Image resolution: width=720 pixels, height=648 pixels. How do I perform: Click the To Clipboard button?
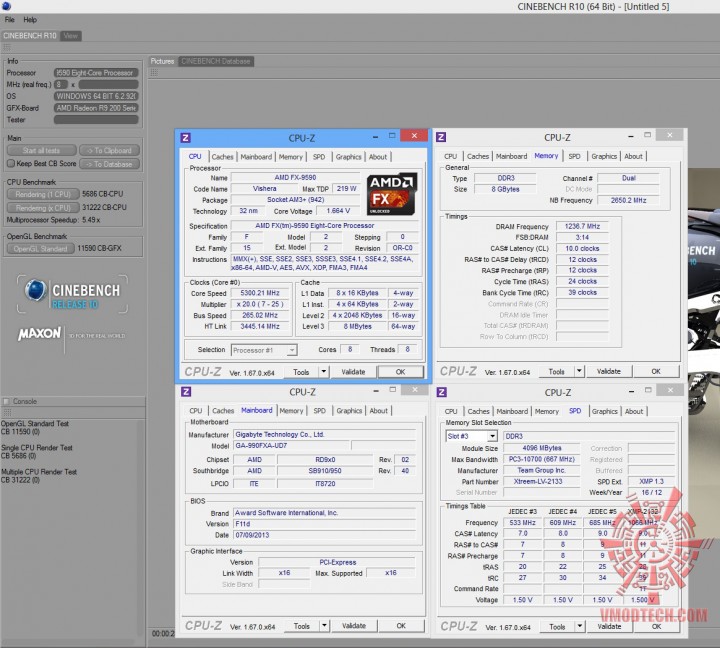click(109, 150)
